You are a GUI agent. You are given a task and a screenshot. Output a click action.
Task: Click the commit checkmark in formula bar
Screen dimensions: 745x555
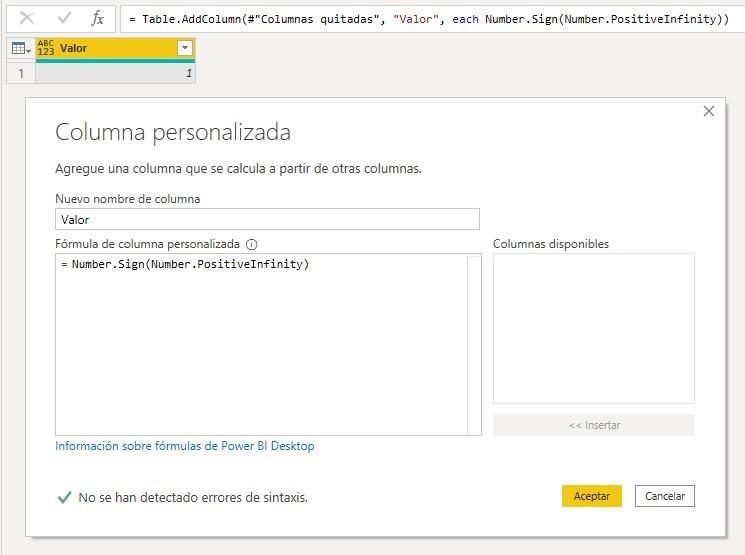click(63, 18)
